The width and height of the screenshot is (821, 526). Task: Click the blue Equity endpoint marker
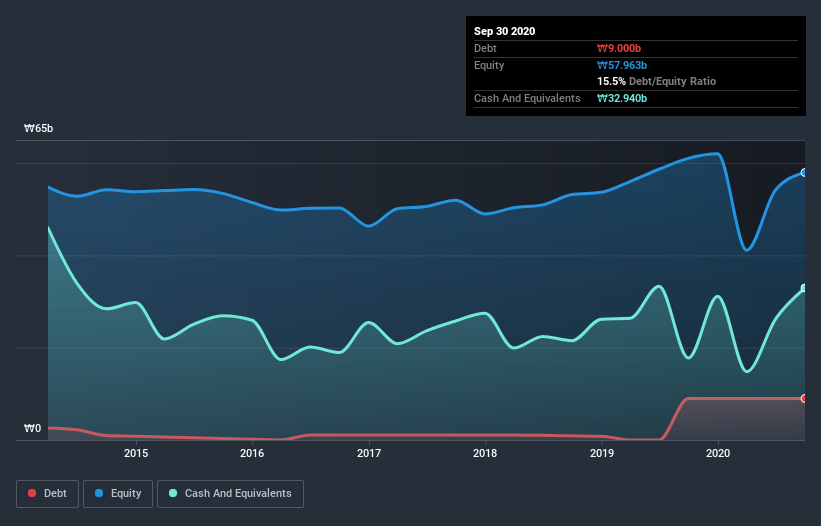click(804, 173)
